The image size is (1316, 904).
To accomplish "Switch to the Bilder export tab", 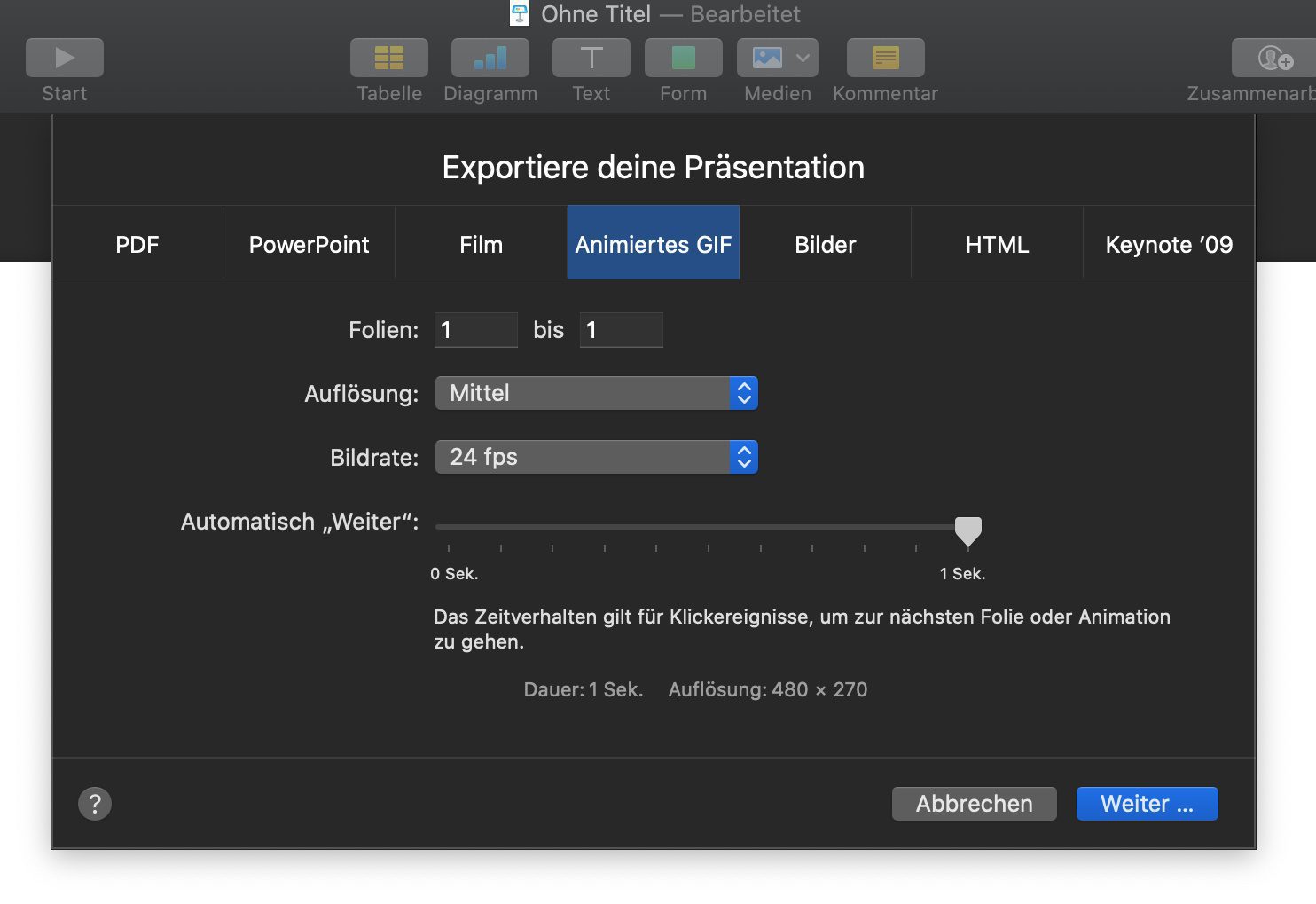I will [825, 244].
